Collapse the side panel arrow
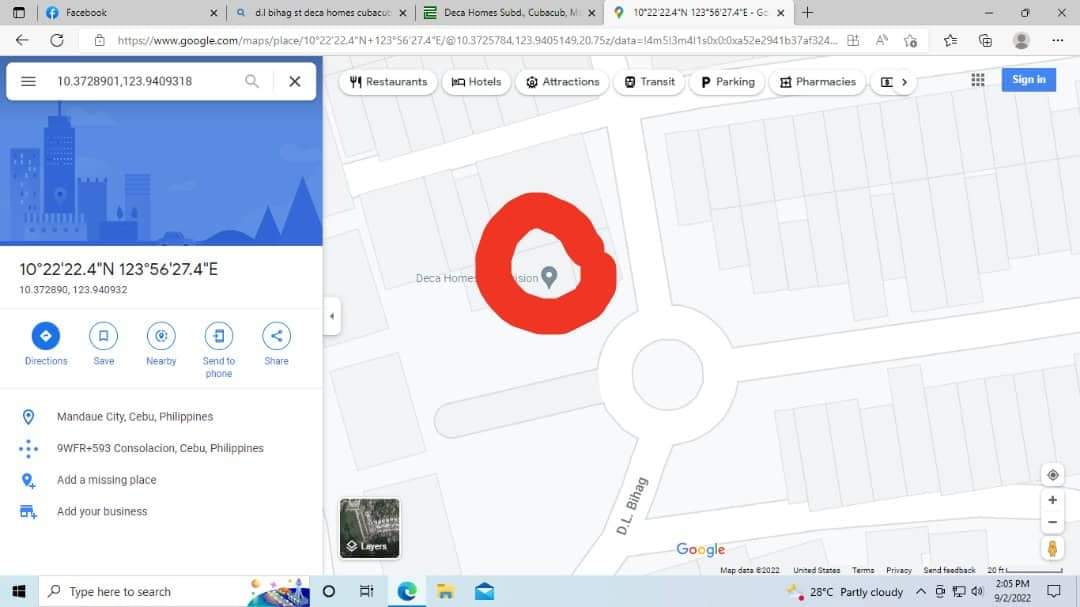 (x=332, y=316)
